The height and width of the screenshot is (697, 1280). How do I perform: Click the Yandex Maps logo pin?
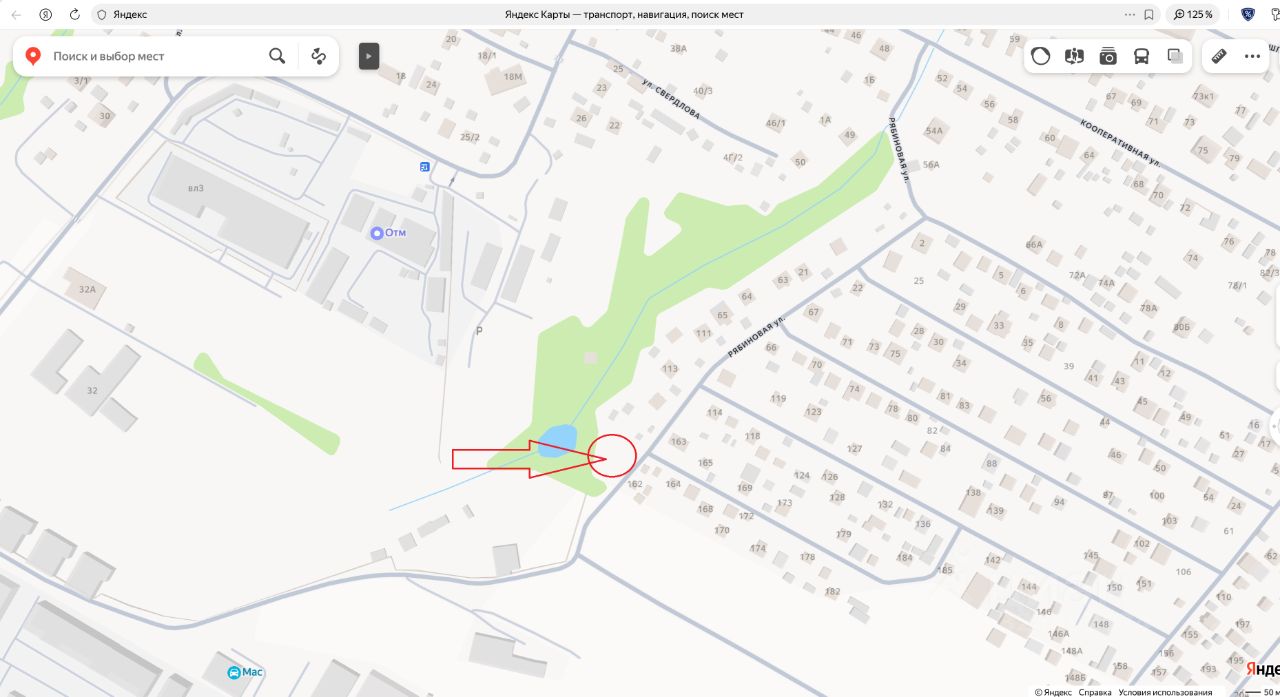(33, 56)
